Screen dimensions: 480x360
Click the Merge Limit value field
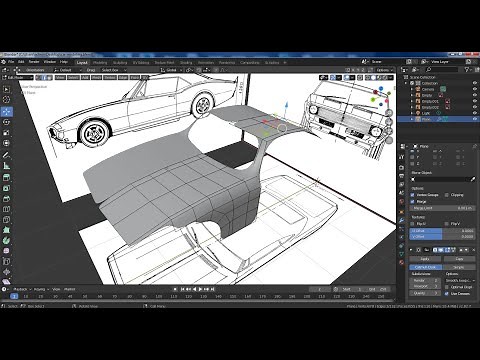pos(442,208)
